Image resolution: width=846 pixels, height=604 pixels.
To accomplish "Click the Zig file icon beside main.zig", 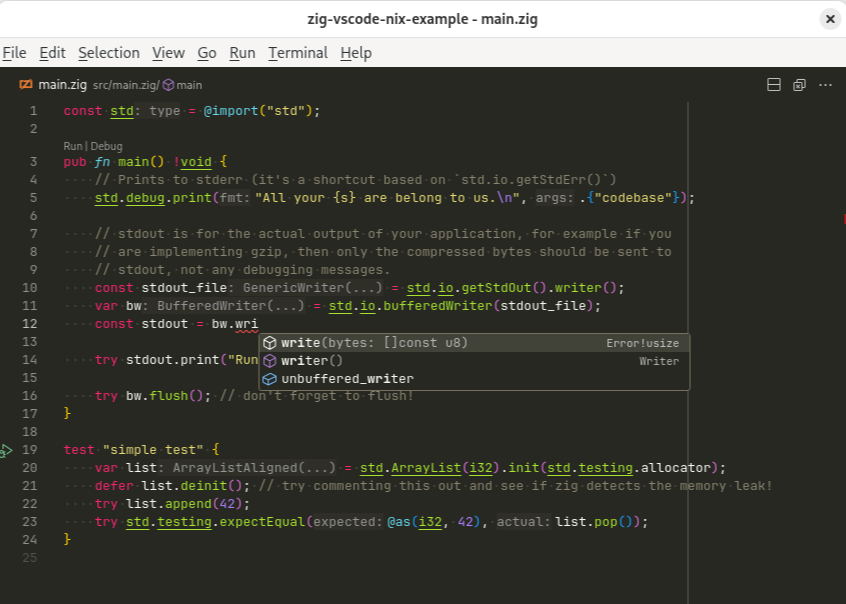I will [25, 84].
